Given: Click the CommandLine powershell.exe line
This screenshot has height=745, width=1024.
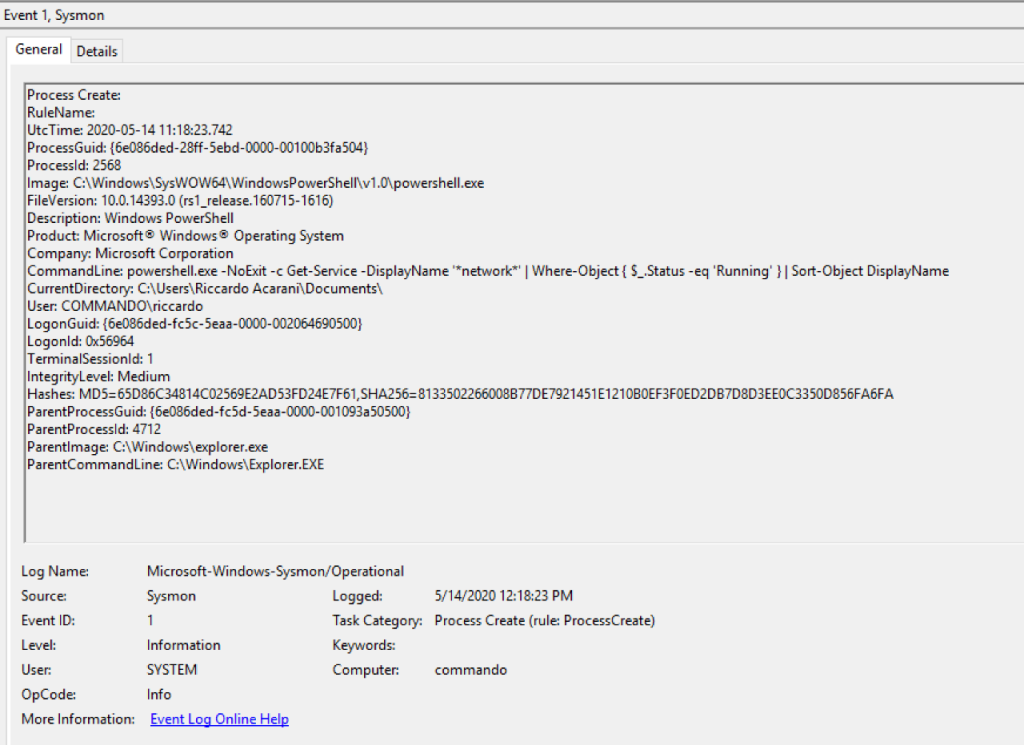Looking at the screenshot, I should pyautogui.click(x=300, y=270).
